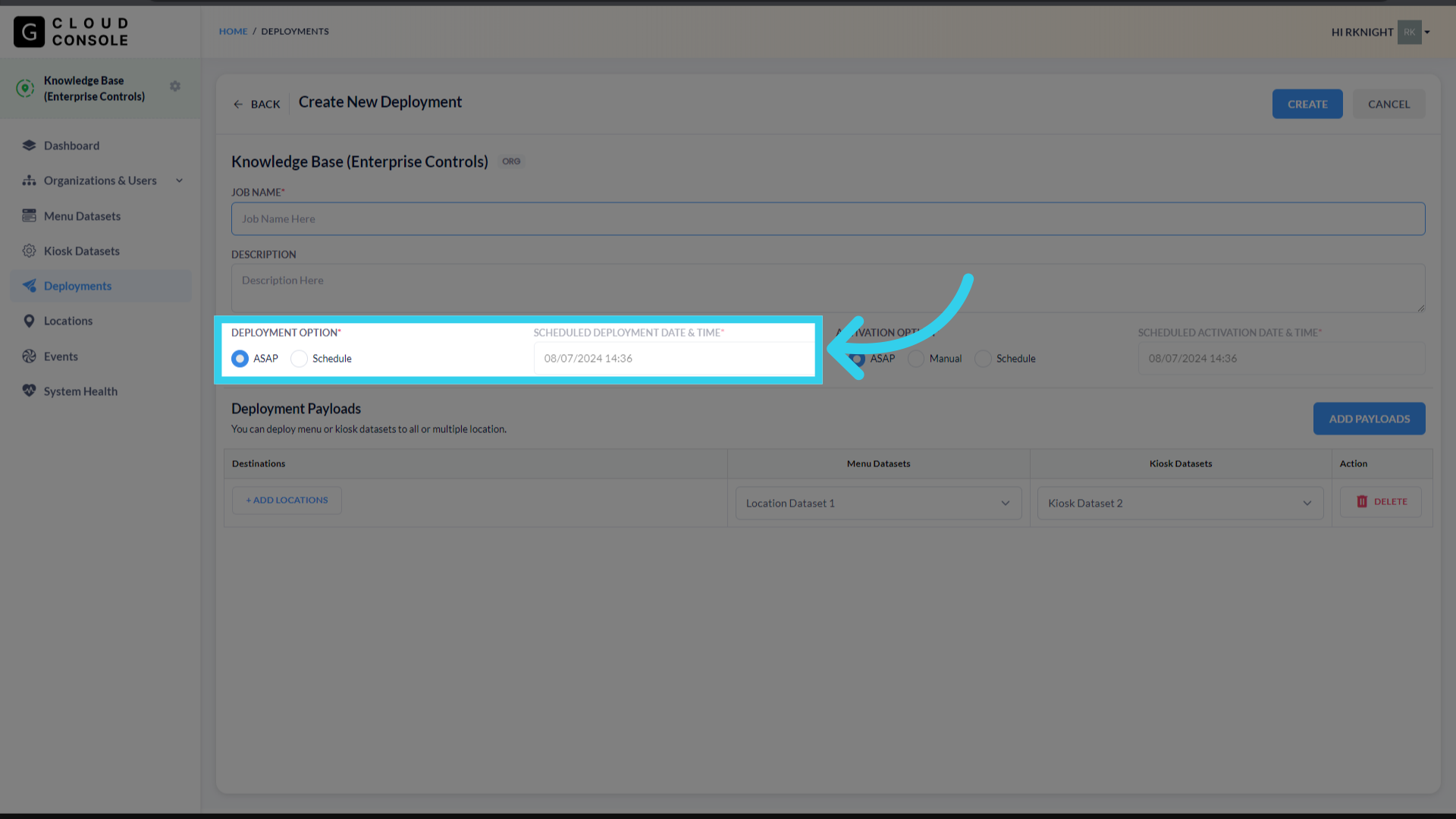The height and width of the screenshot is (819, 1456).
Task: Click the Dashboard layers icon
Action: coord(29,145)
